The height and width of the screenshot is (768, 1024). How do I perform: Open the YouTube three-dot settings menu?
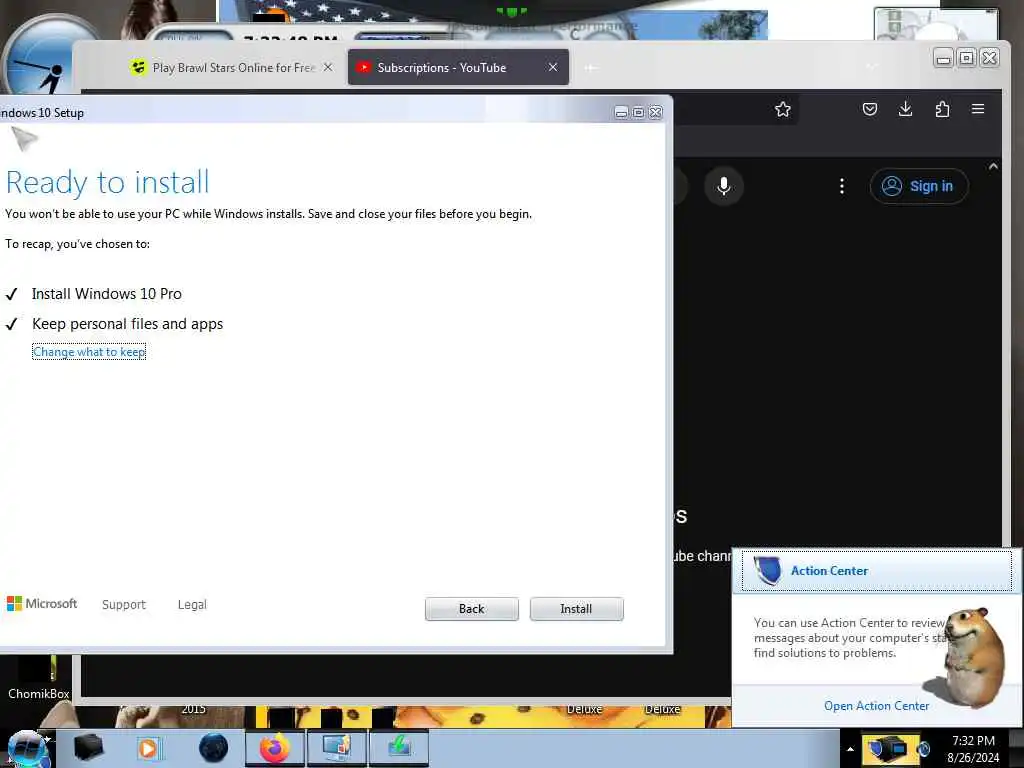[841, 186]
